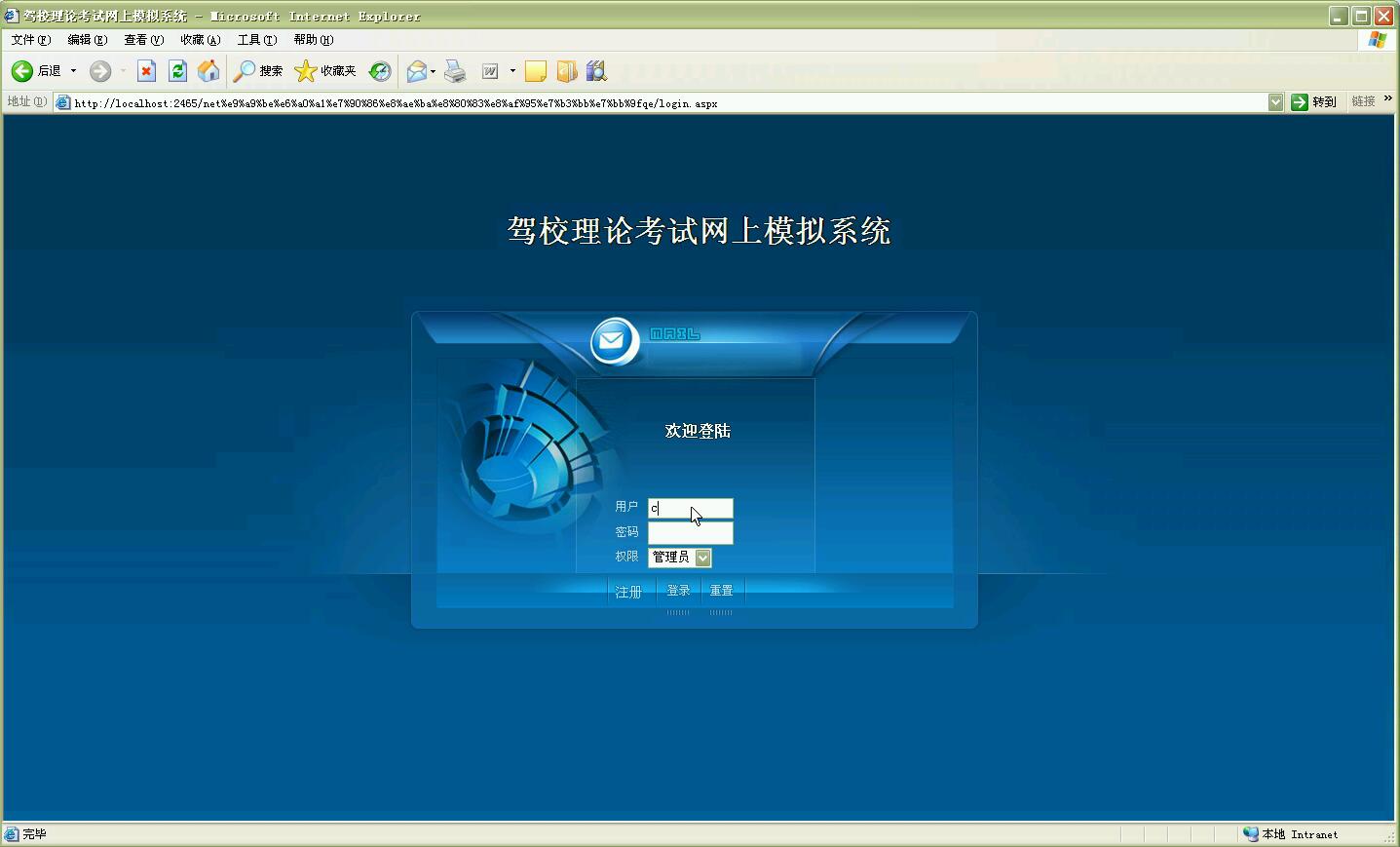Click the 转到 Go button
Screen dimensions: 1400x847
pyautogui.click(x=1313, y=102)
